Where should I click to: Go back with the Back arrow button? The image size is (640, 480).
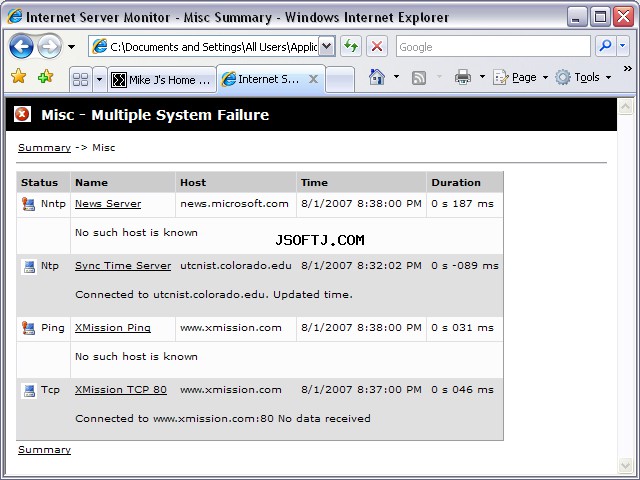(21, 47)
